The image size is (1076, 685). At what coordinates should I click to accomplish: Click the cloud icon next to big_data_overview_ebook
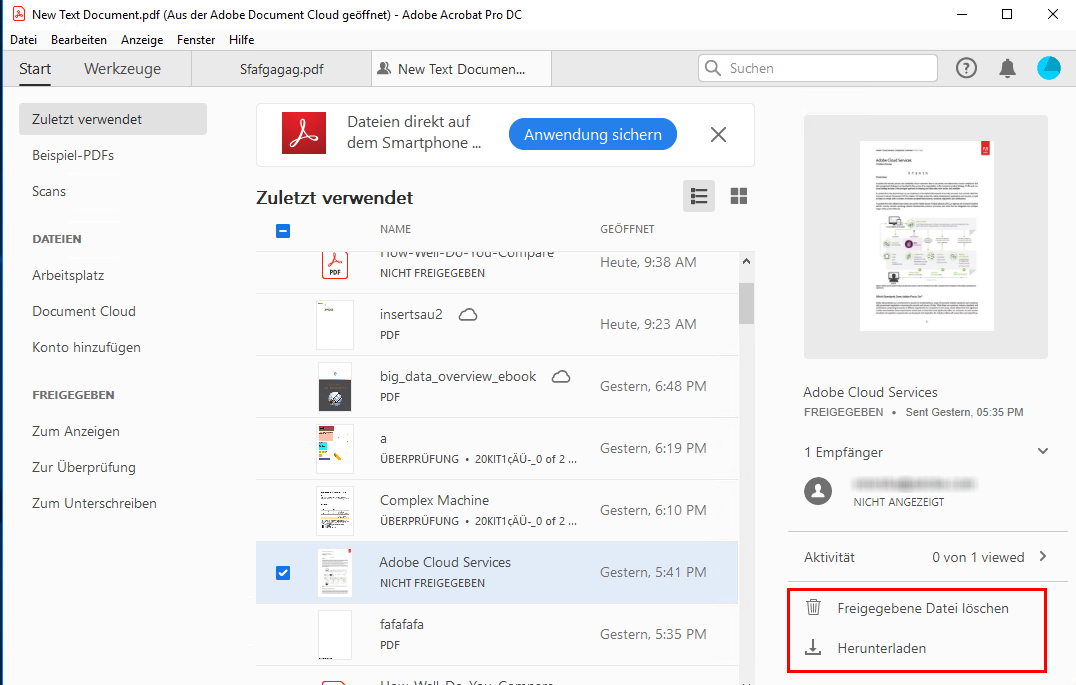point(561,376)
